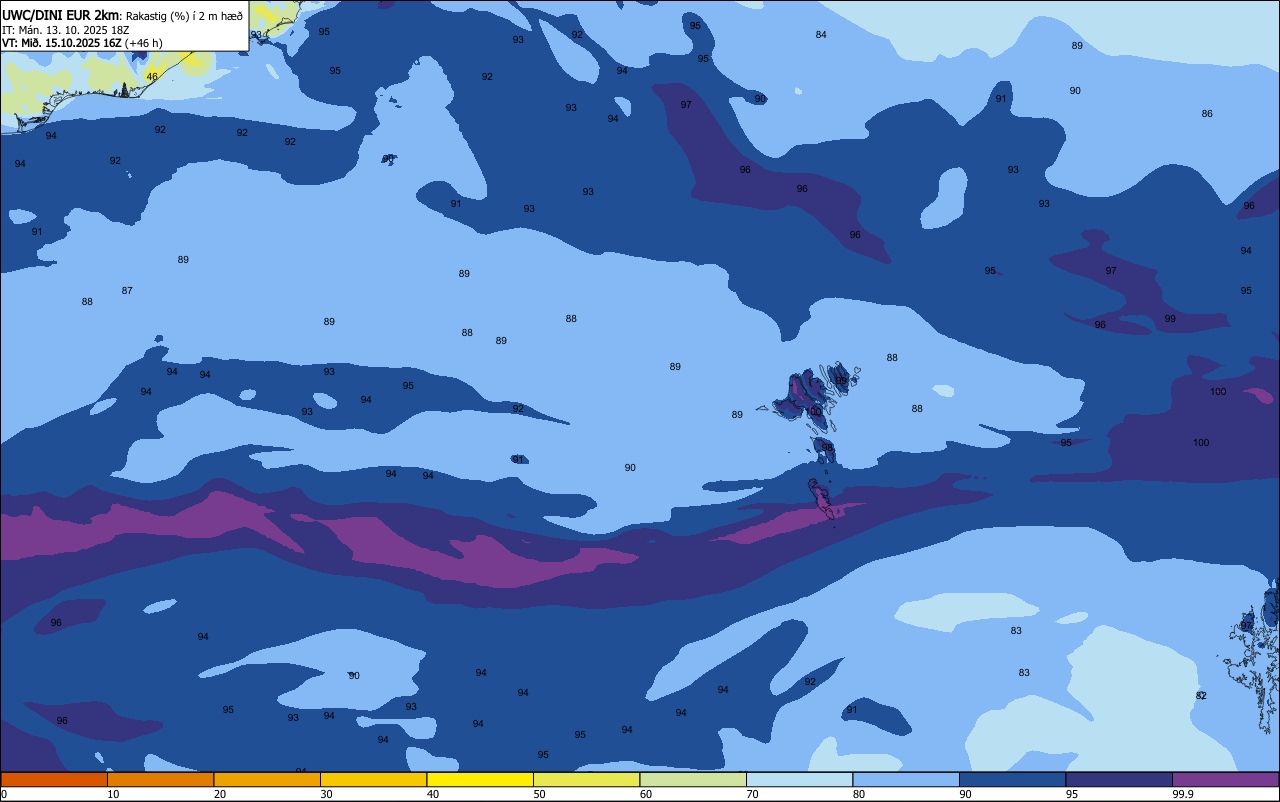
Task: Click the color scale tick label "30"
Action: 326,794
